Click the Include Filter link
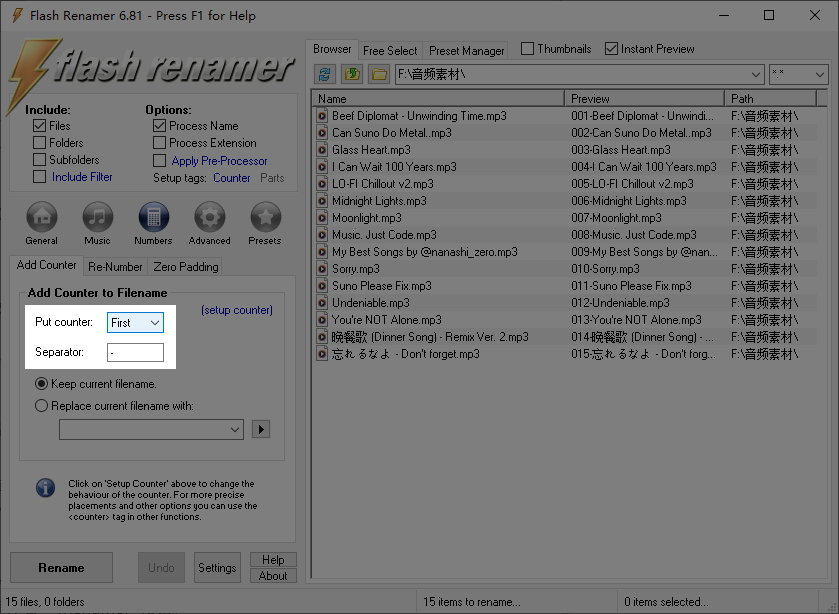Image resolution: width=839 pixels, height=614 pixels. [82, 177]
